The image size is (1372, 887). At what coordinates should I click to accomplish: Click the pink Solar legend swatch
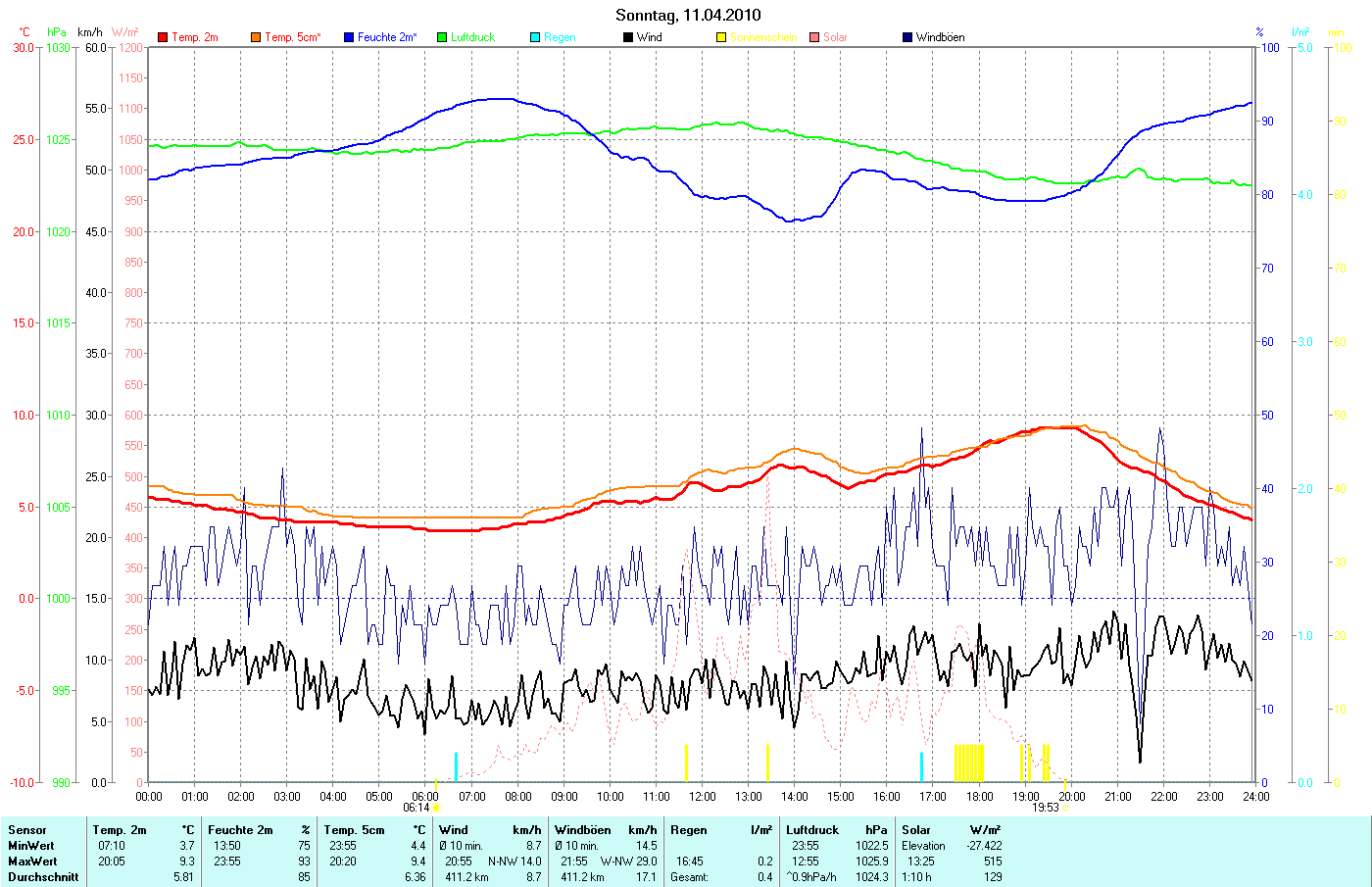click(x=814, y=37)
